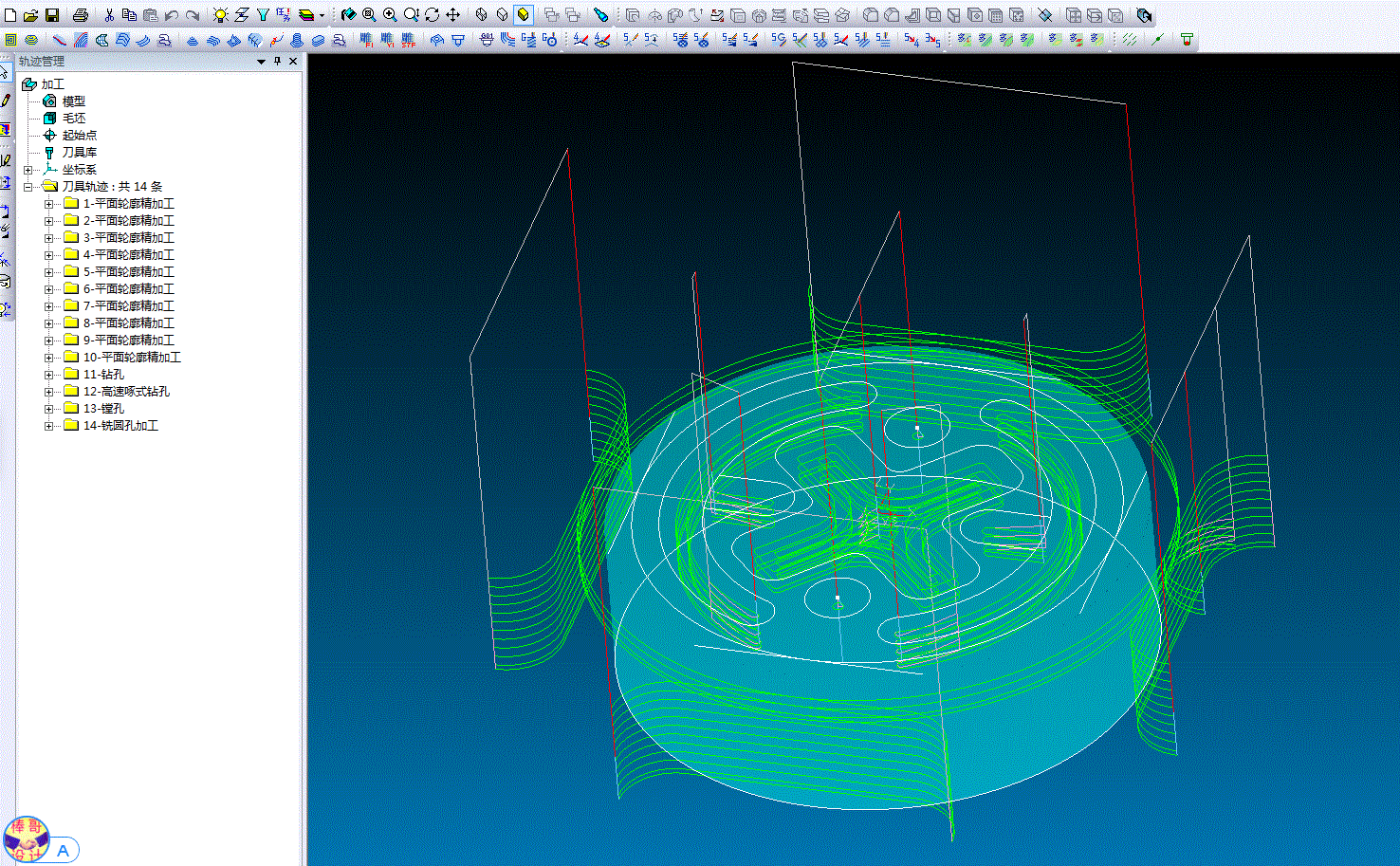Open the layer color dropdown arrow
The image size is (1400, 866).
pyautogui.click(x=322, y=15)
